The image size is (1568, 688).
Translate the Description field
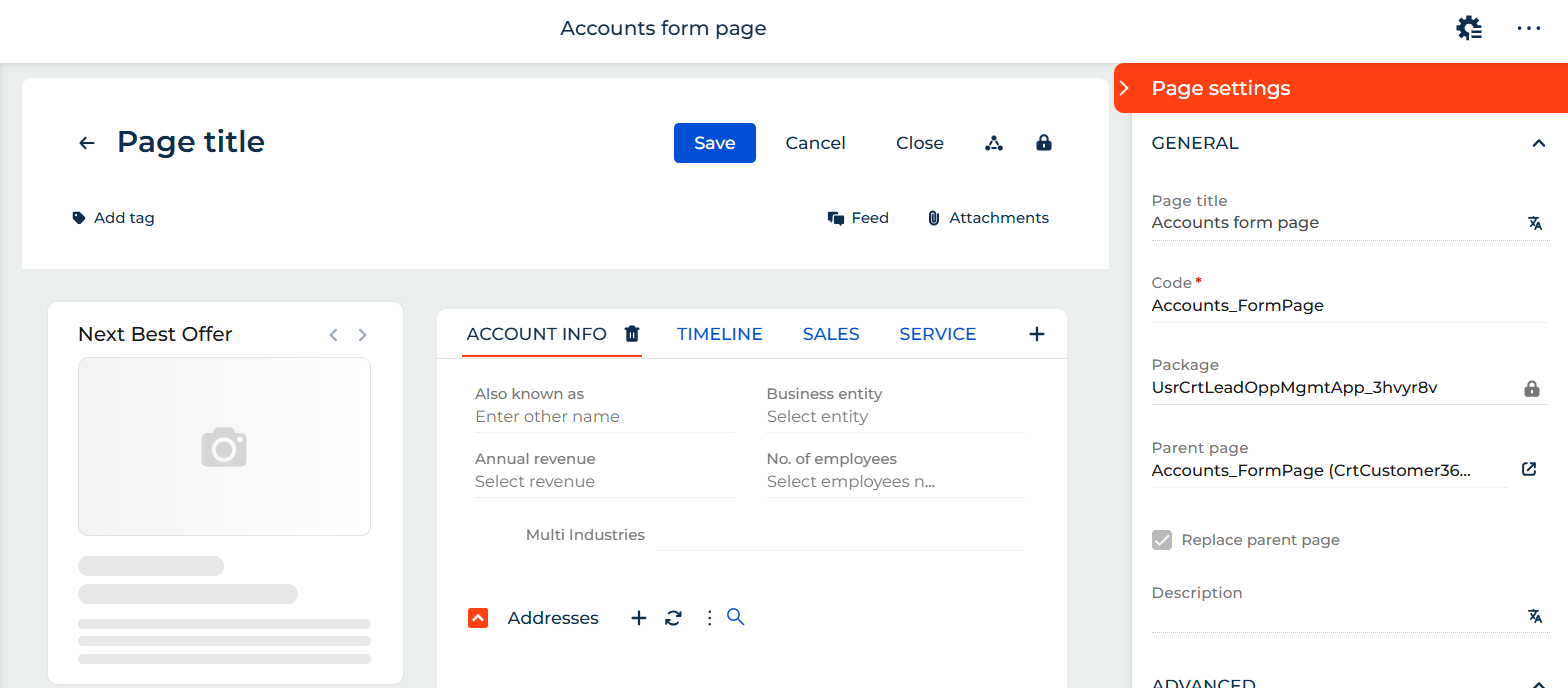pyautogui.click(x=1535, y=616)
